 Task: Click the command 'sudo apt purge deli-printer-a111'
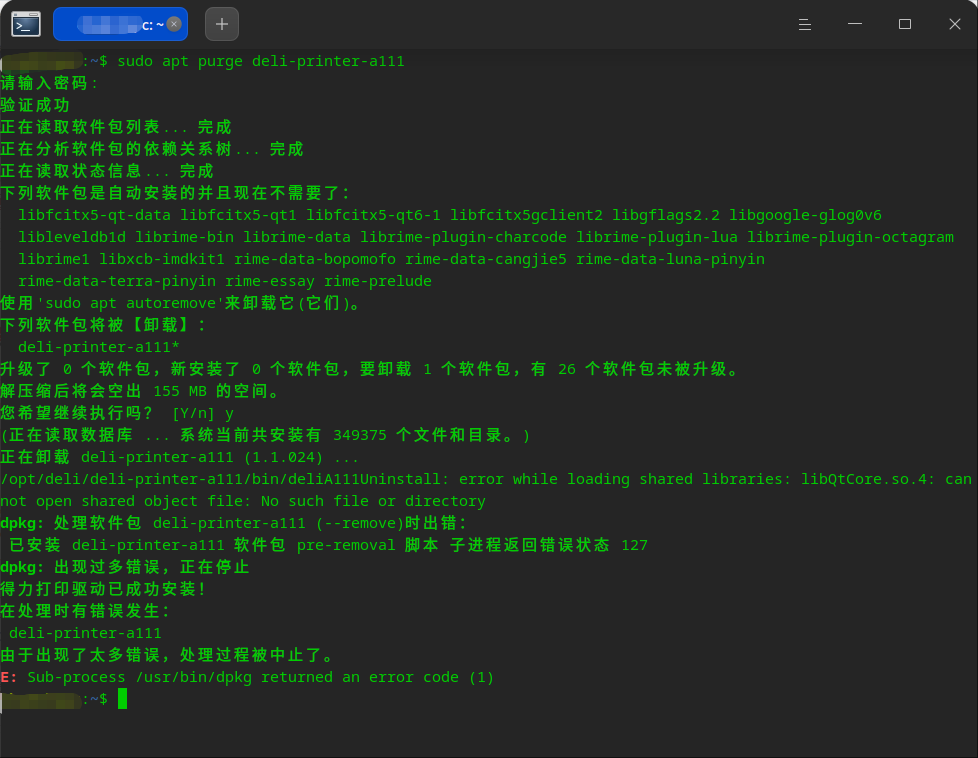[x=261, y=61]
